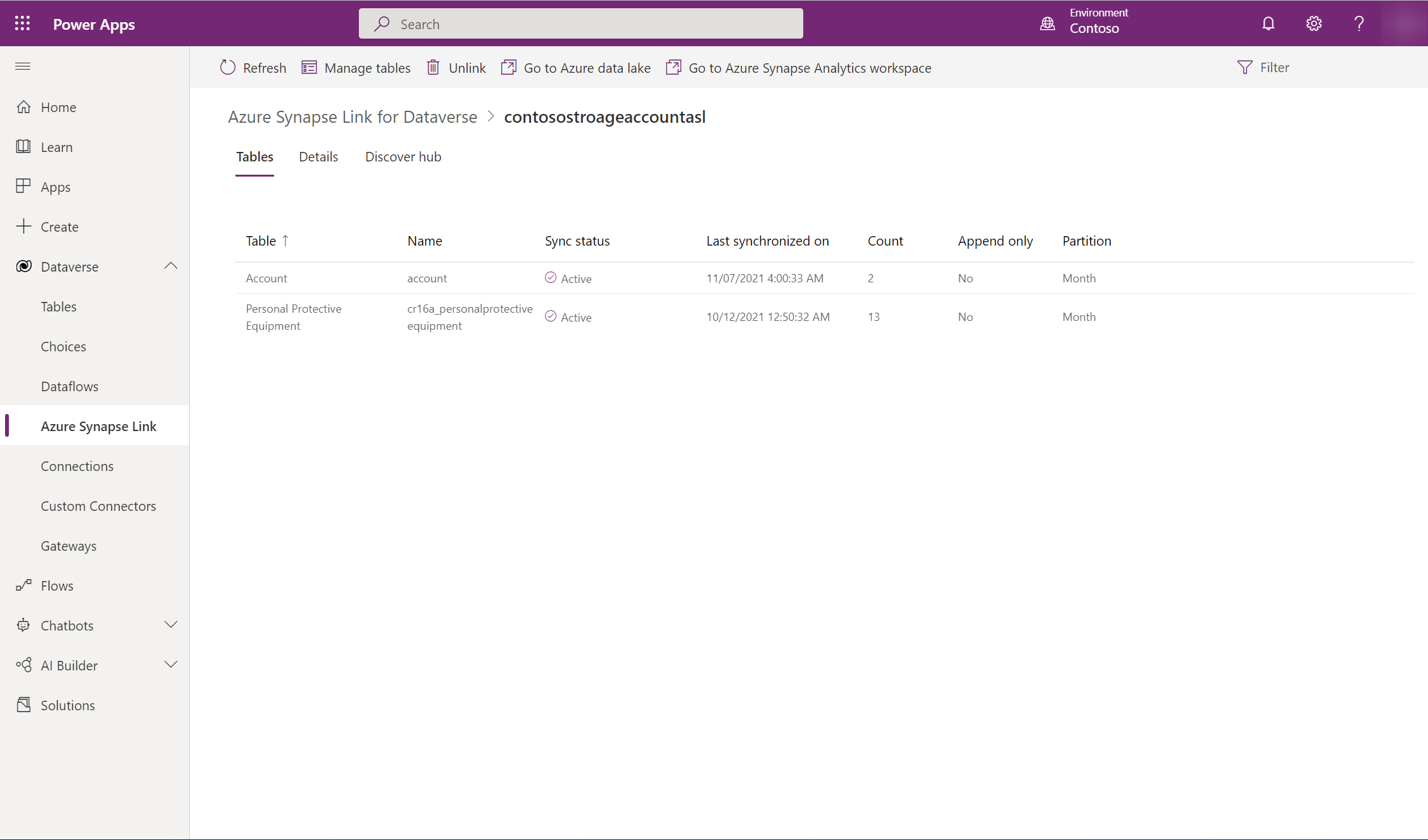Click the Account table row
Image resolution: width=1428 pixels, height=840 pixels.
265,278
